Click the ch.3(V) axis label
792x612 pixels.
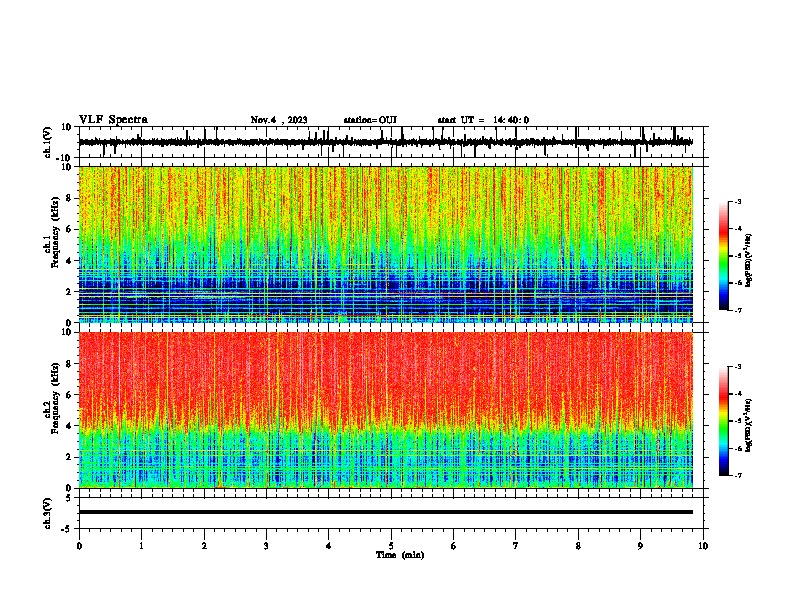pos(48,513)
